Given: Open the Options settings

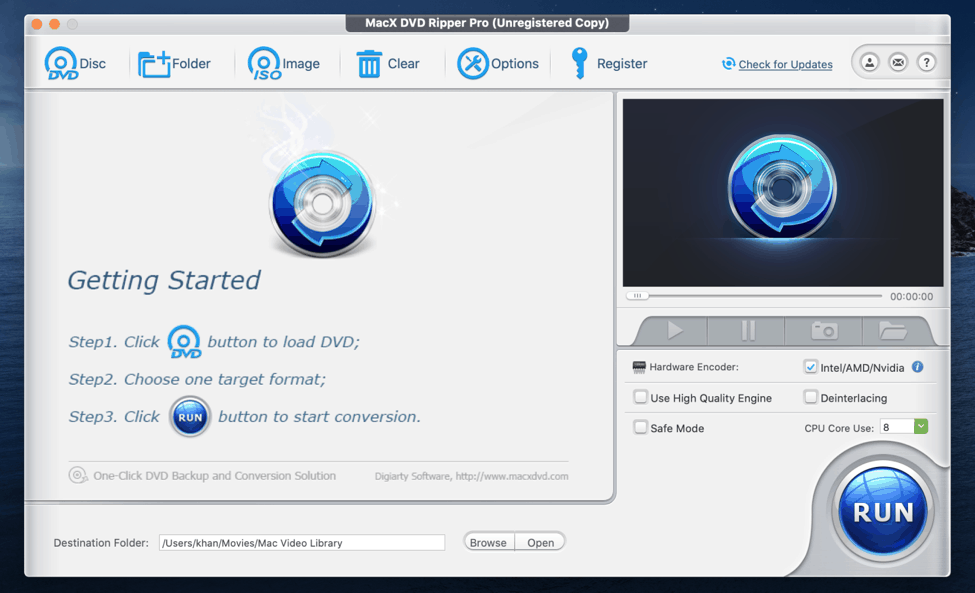Looking at the screenshot, I should pos(498,63).
